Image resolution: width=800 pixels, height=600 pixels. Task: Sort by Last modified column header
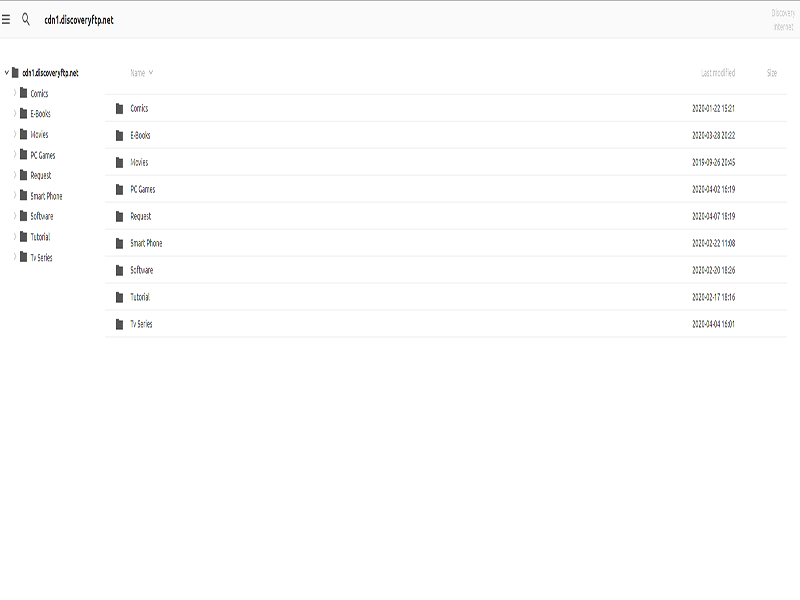pos(717,73)
